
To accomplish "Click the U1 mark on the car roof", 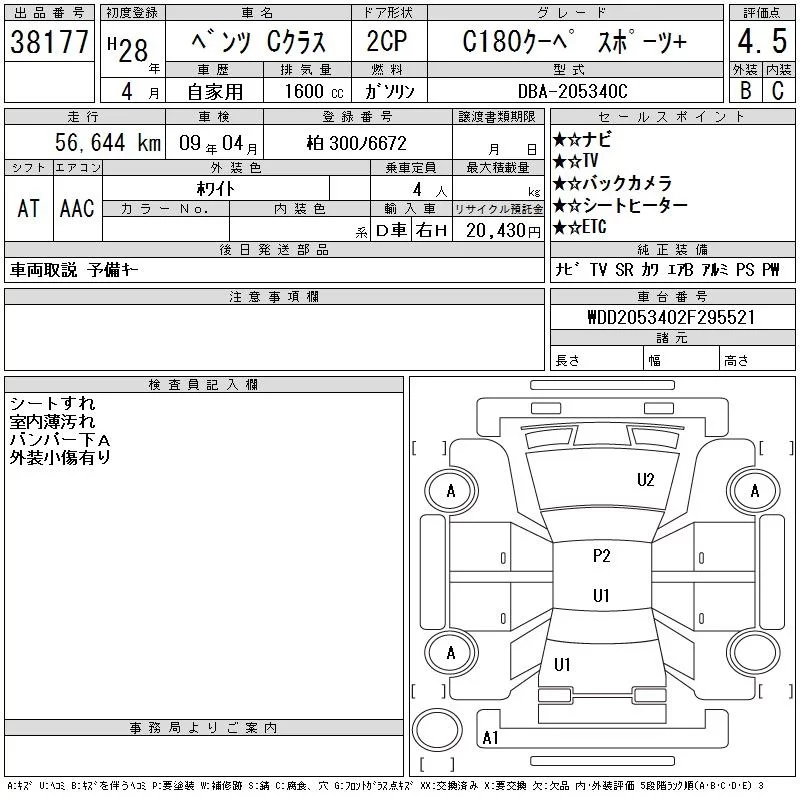I will pos(601,596).
